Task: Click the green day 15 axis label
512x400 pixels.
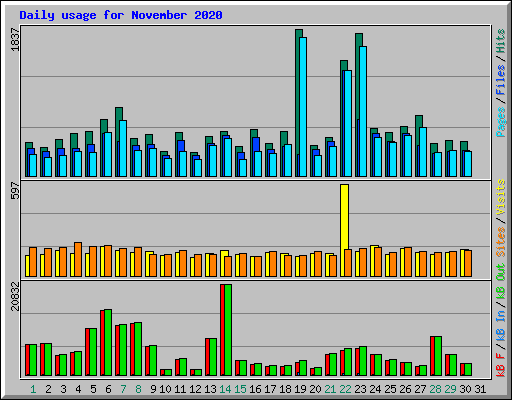Action: pyautogui.click(x=240, y=389)
